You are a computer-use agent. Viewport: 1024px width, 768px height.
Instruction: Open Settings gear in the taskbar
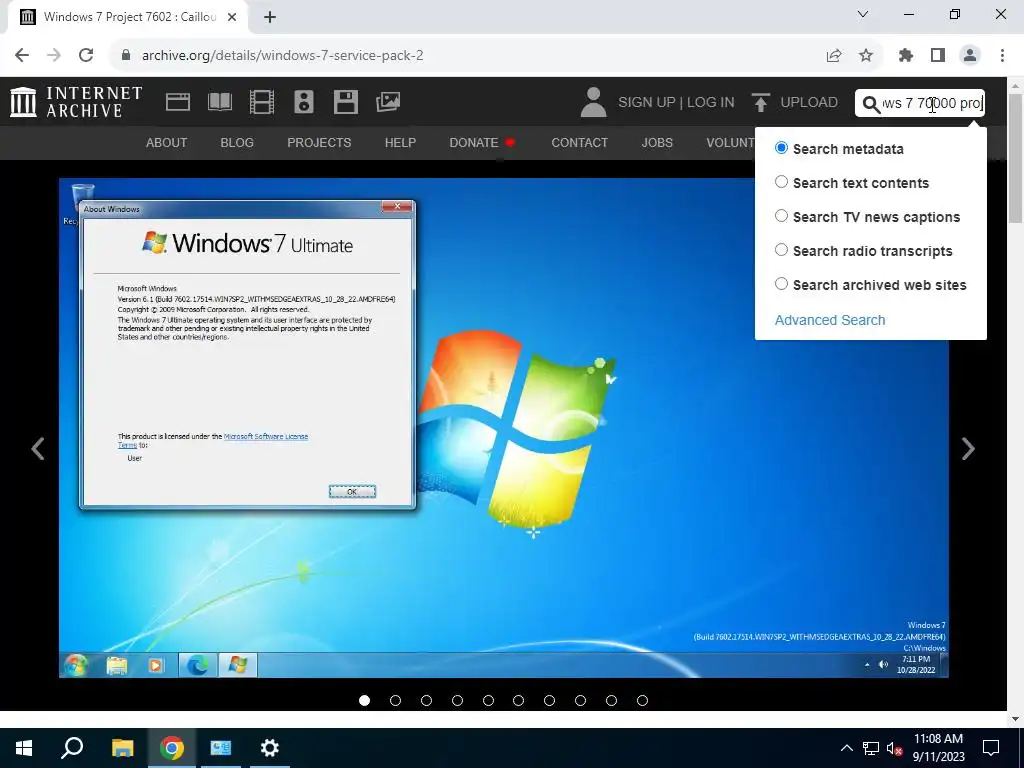pos(270,748)
